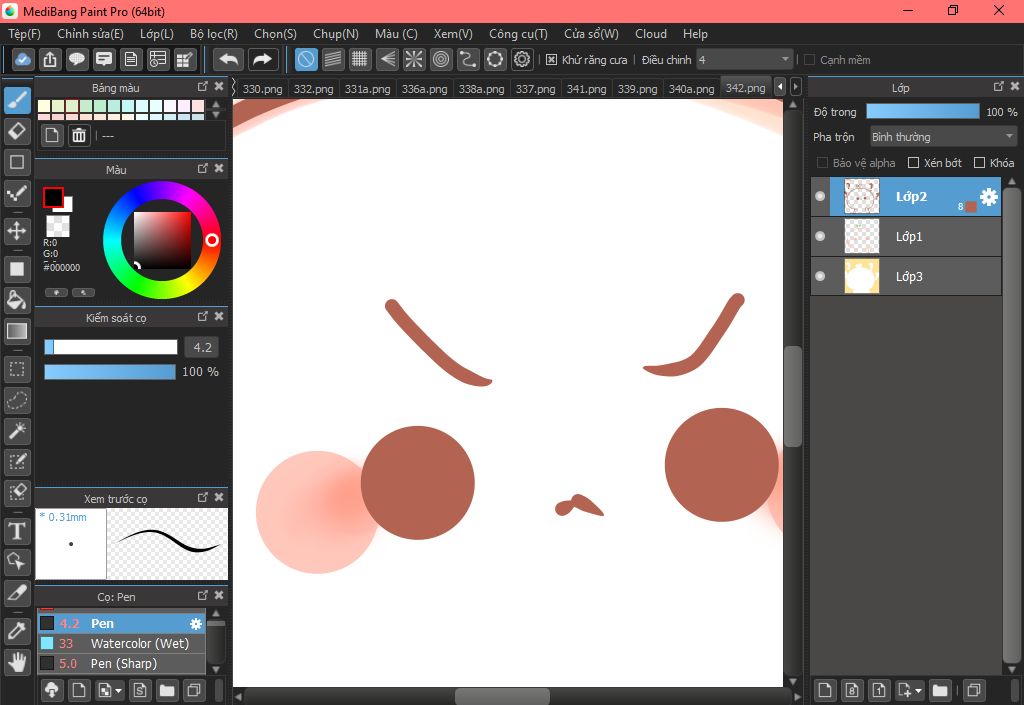Select the Lớp1 layer row
This screenshot has height=705, width=1024.
906,236
